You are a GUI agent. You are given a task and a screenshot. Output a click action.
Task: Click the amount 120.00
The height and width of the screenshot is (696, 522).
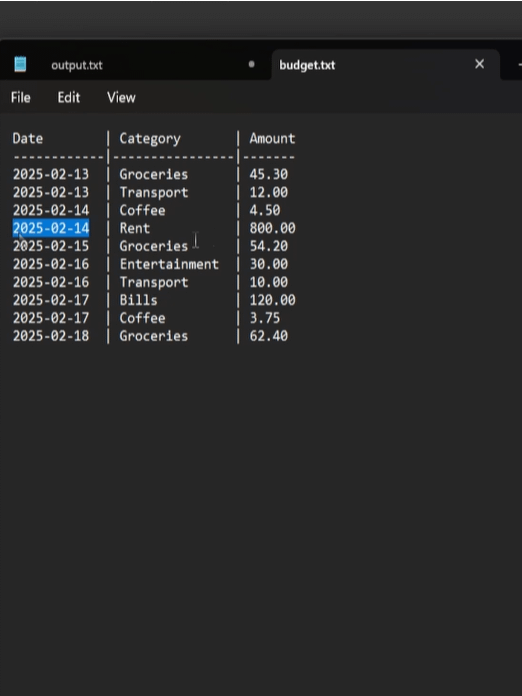tap(272, 300)
